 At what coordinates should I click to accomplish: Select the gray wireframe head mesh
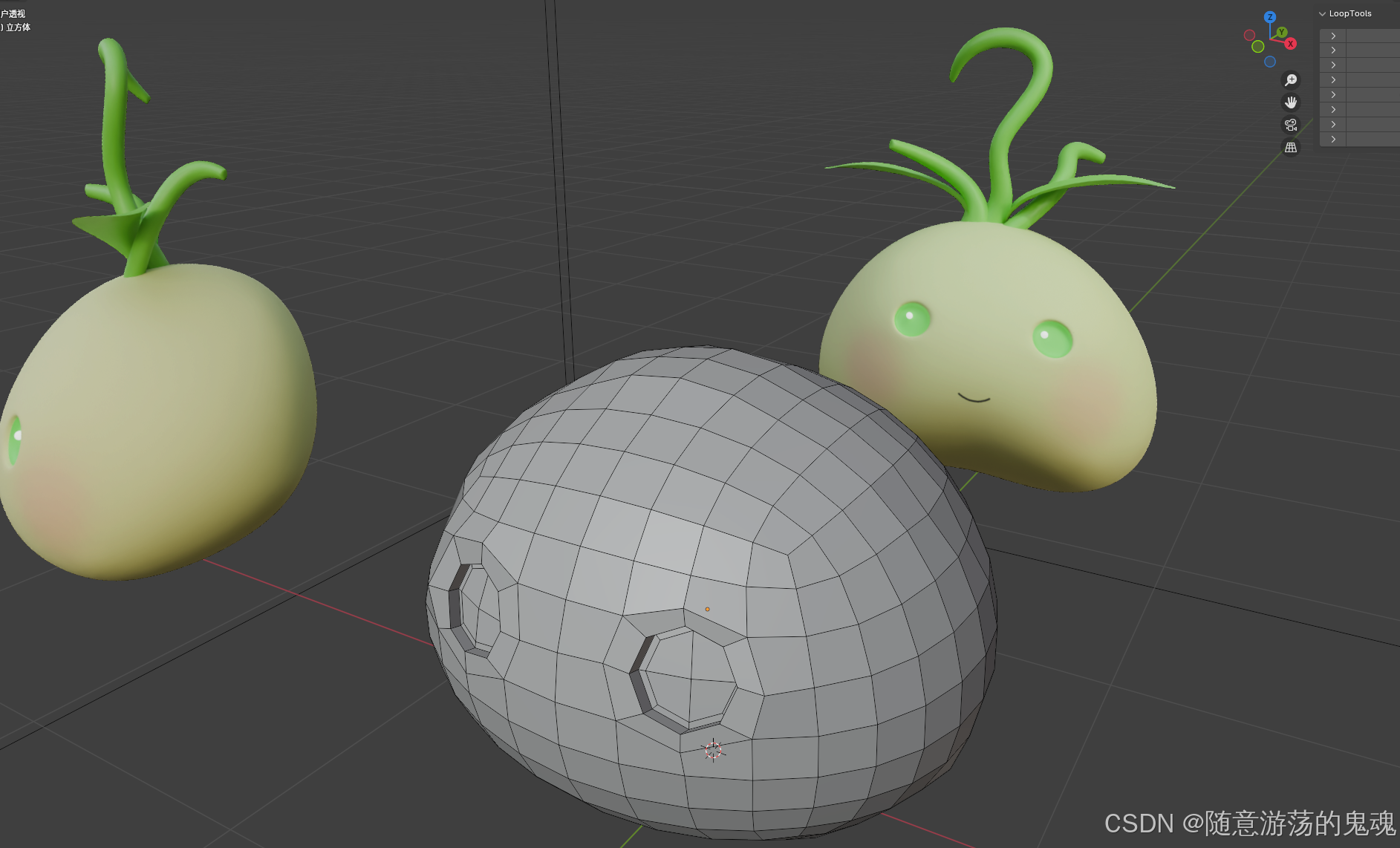(713, 594)
